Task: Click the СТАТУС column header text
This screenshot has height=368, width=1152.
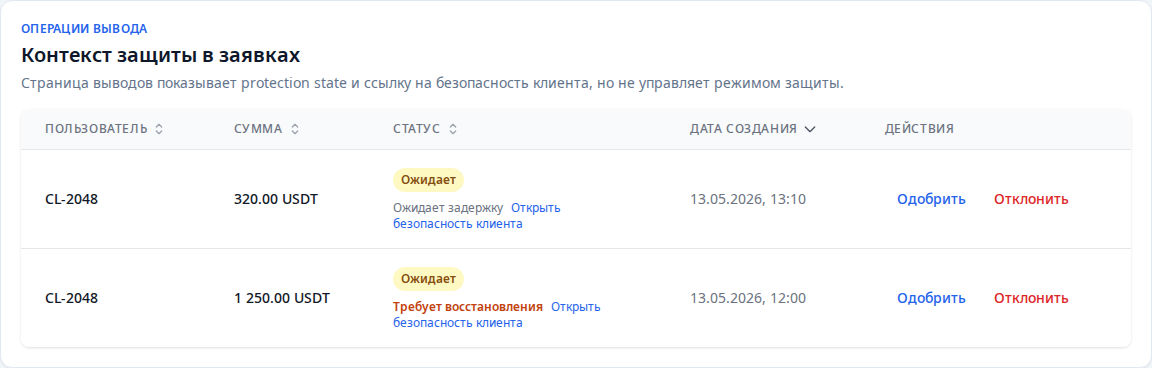Action: tap(417, 129)
